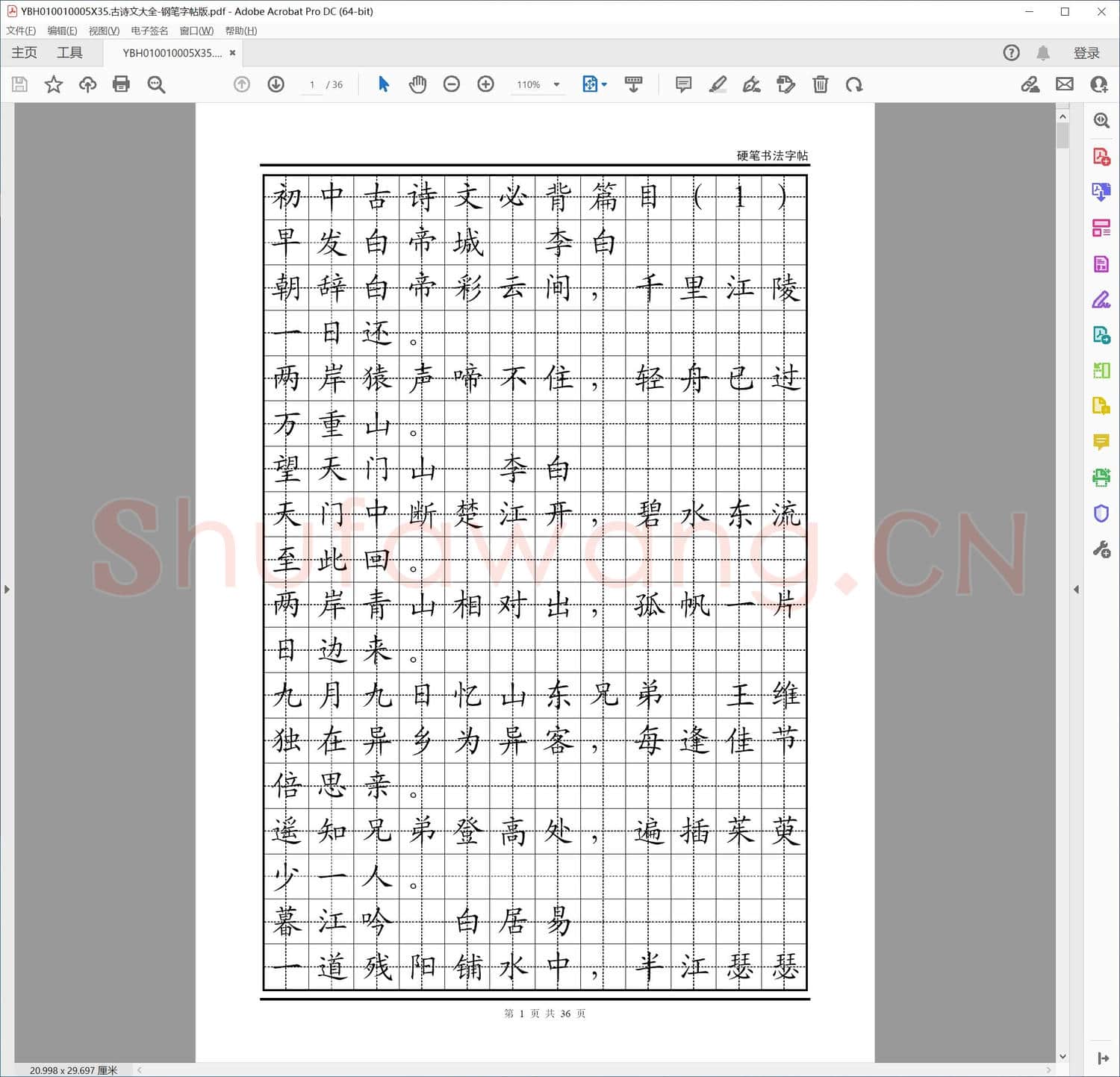This screenshot has width=1120, height=1077.
Task: Open the help question mark
Action: tap(1011, 52)
